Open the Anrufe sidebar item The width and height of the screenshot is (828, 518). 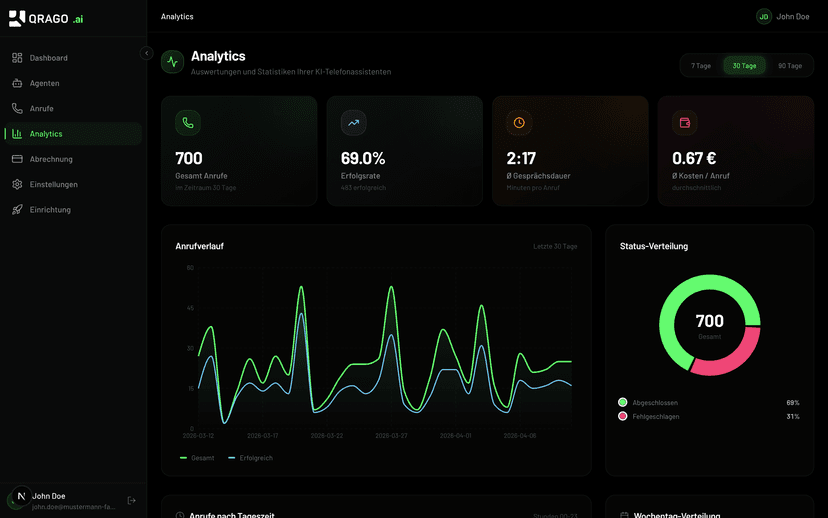pyautogui.click(x=73, y=109)
